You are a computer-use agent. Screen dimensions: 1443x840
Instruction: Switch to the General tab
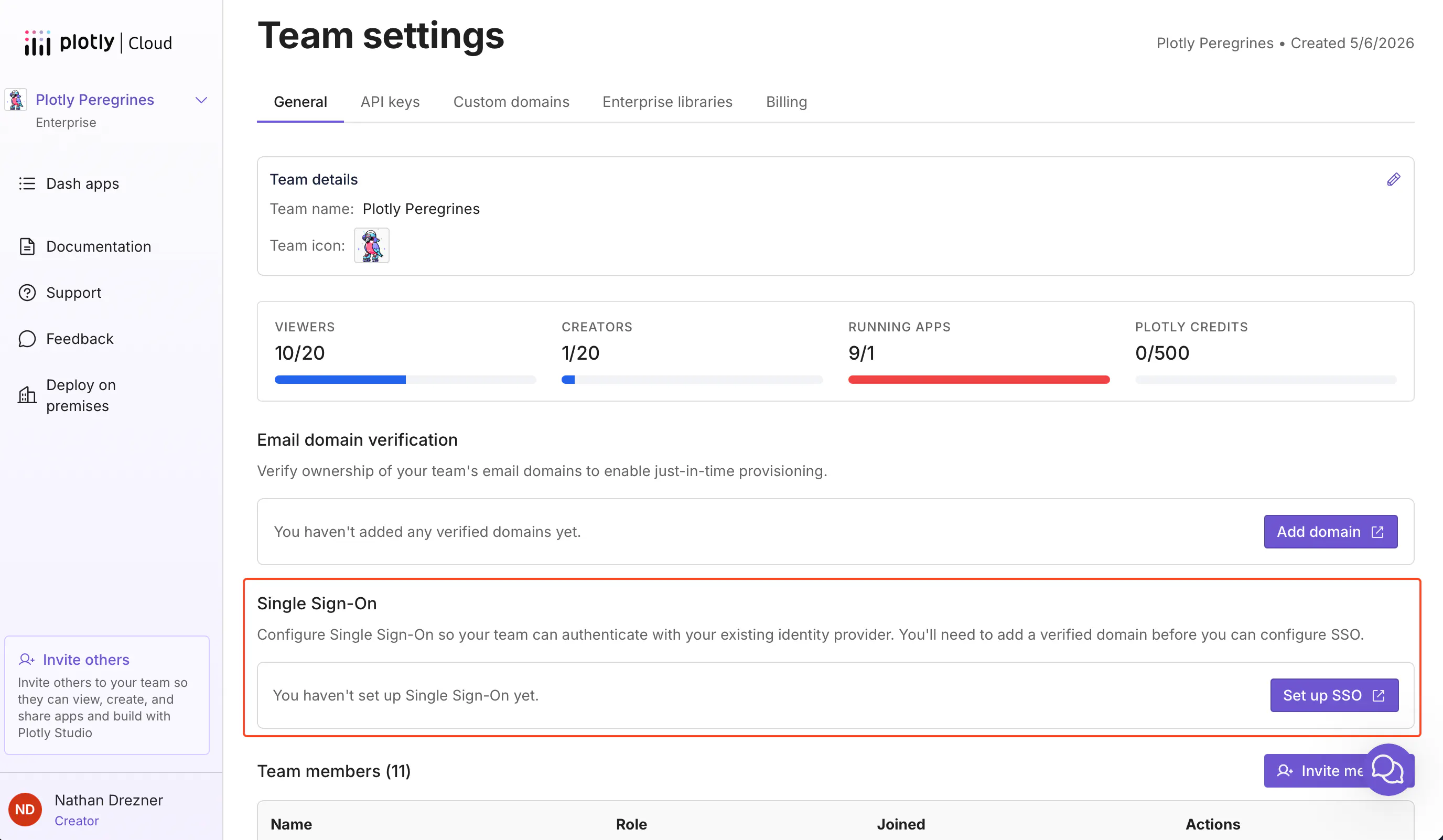point(300,101)
